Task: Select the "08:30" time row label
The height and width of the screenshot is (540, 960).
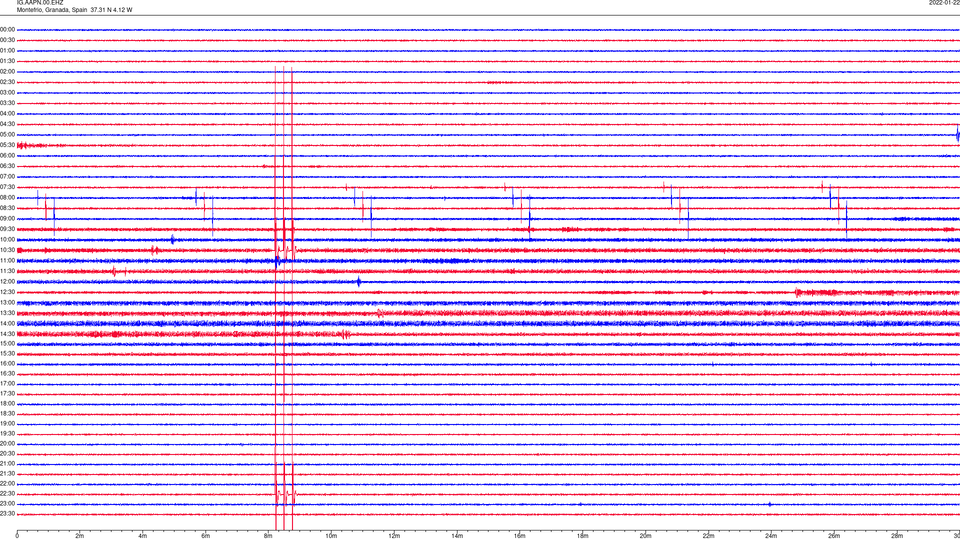Action: point(7,208)
